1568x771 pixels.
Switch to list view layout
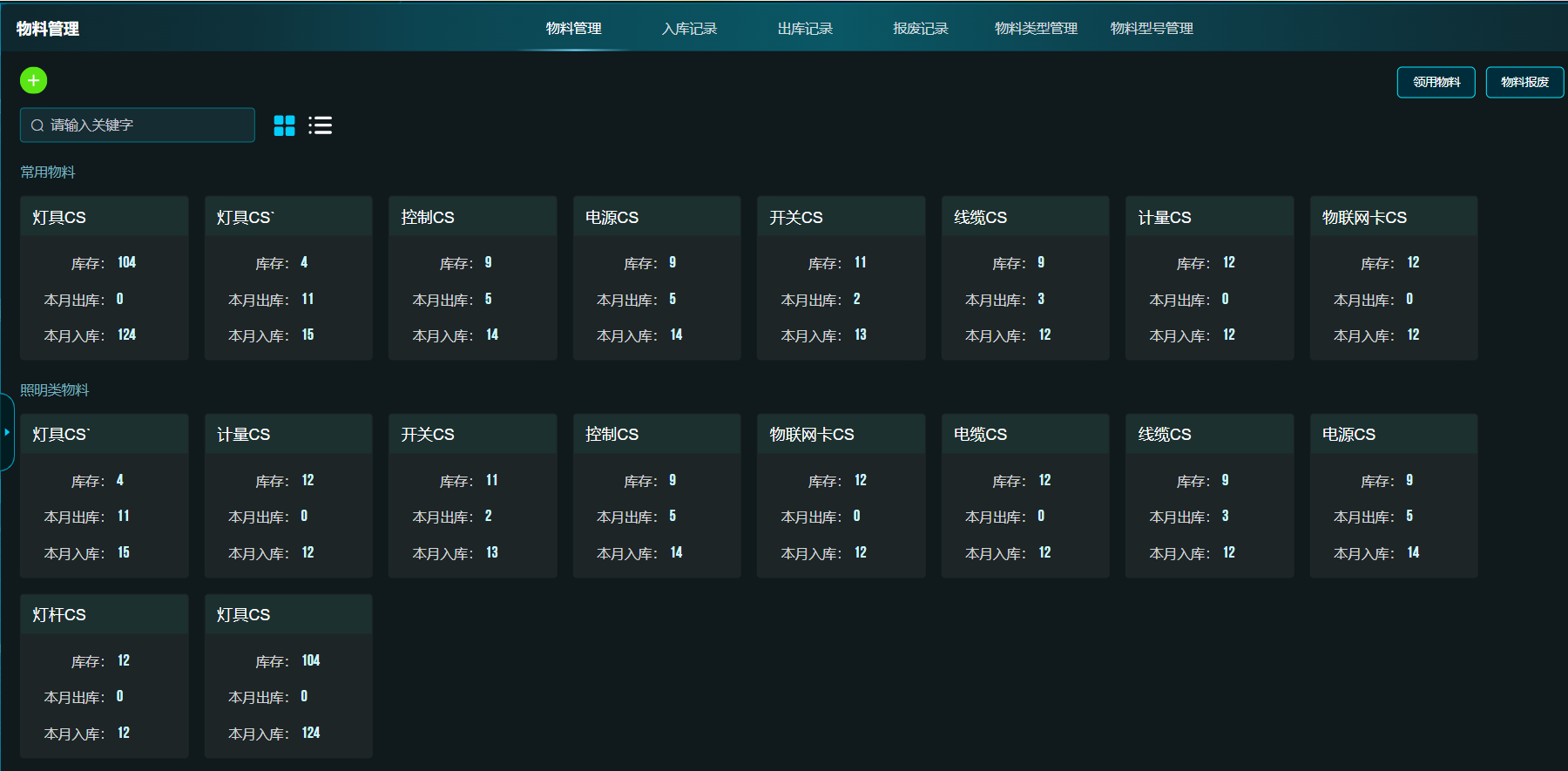[x=320, y=125]
